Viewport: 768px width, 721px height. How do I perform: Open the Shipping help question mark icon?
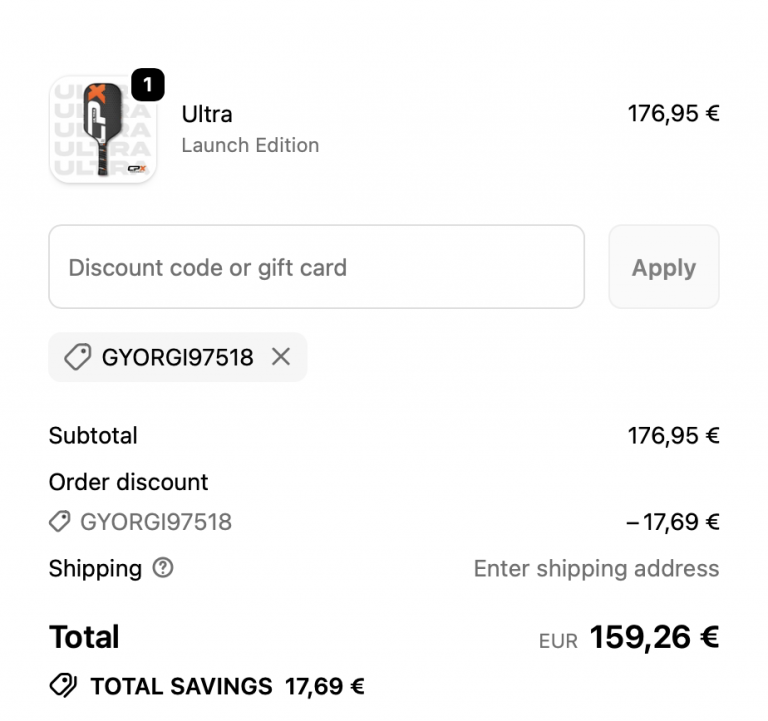point(163,568)
